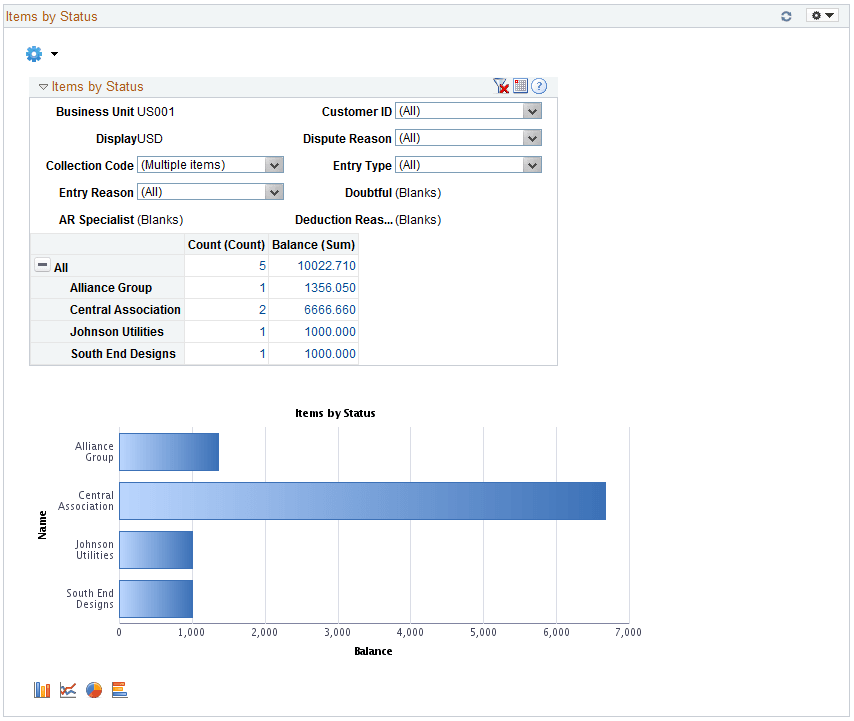Screen dimensions: 854x721
Task: Collapse the Items by Status section triangle
Action: click(x=43, y=86)
